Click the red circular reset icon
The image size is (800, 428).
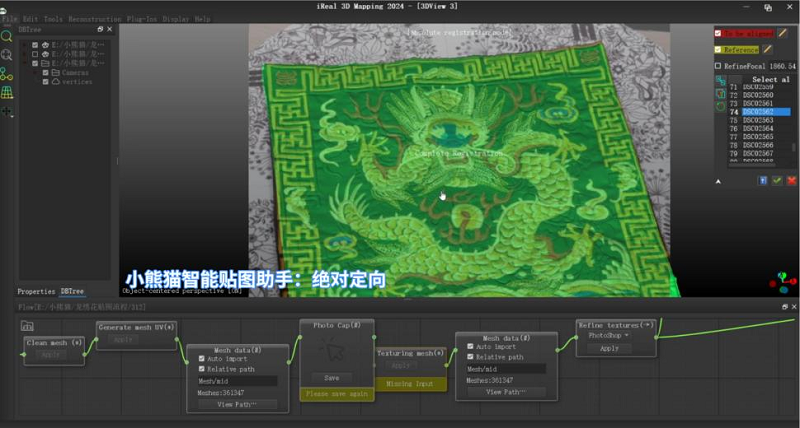(x=720, y=106)
